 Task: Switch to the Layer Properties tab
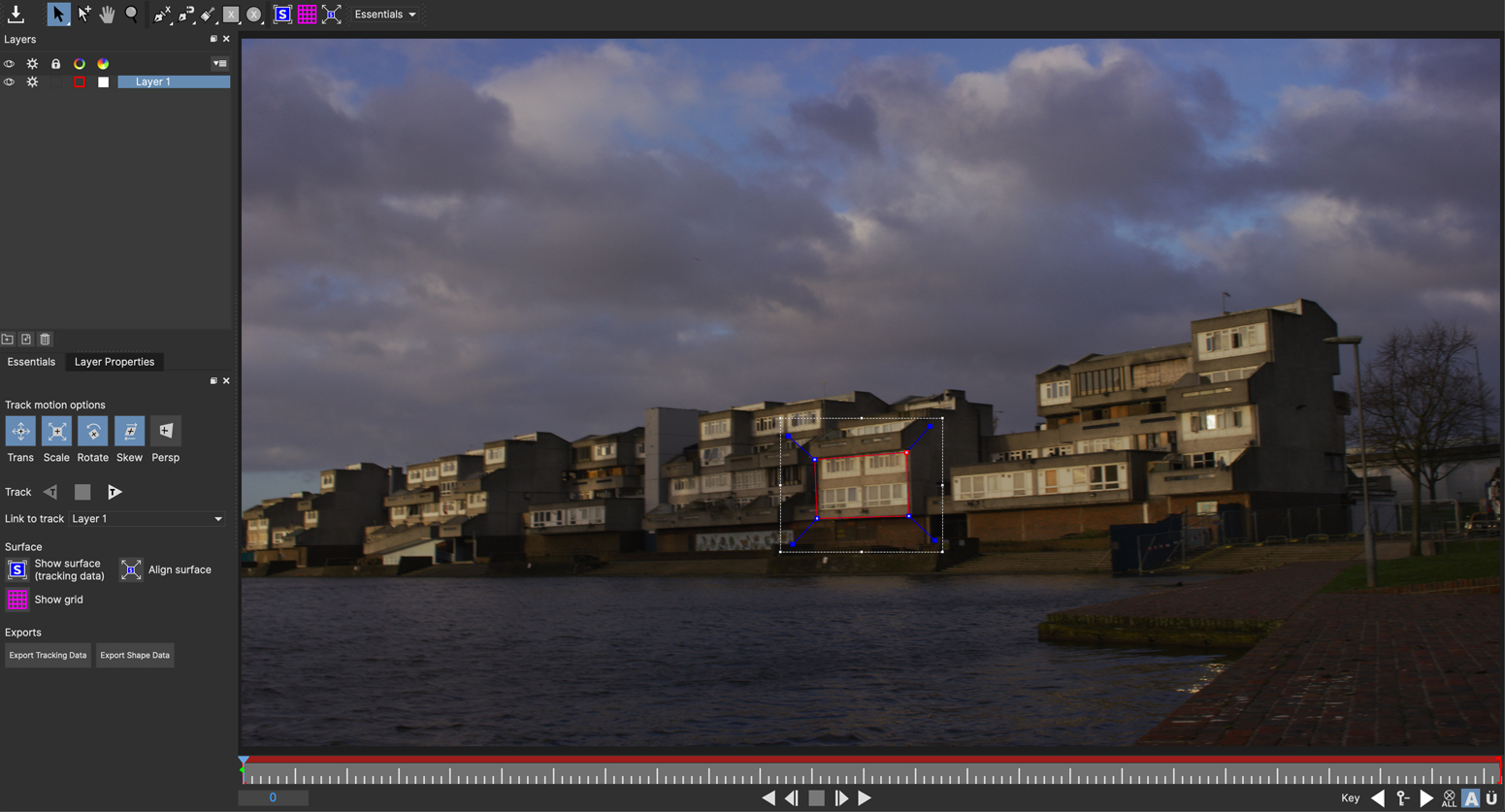tap(115, 362)
